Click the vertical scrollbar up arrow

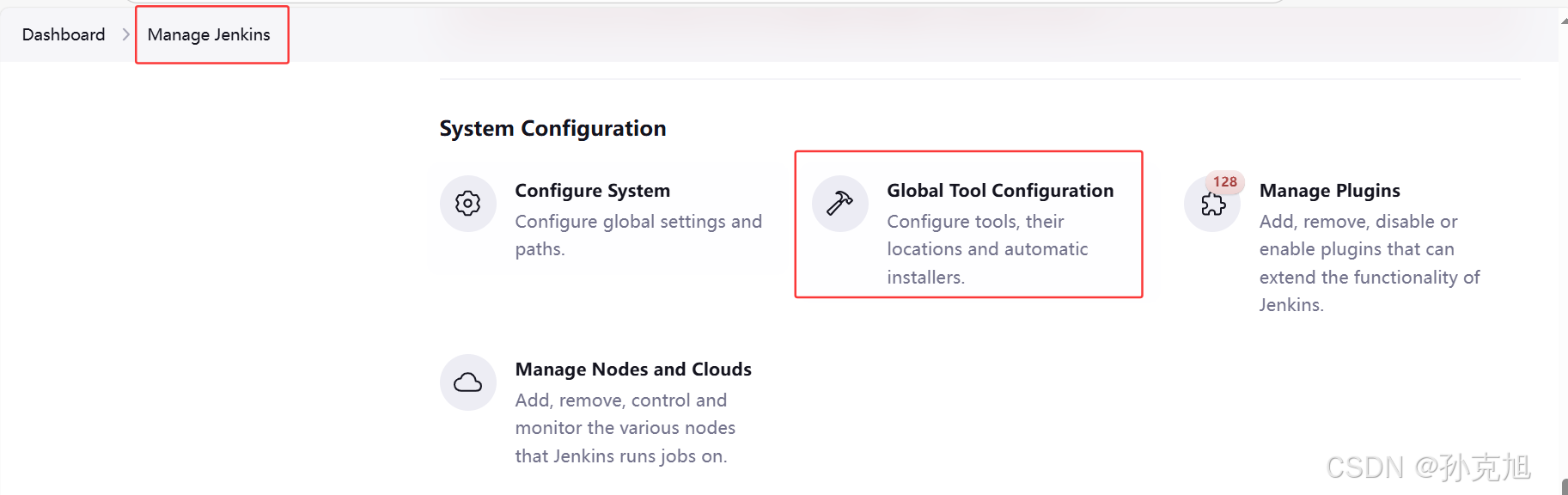tap(1564, 21)
